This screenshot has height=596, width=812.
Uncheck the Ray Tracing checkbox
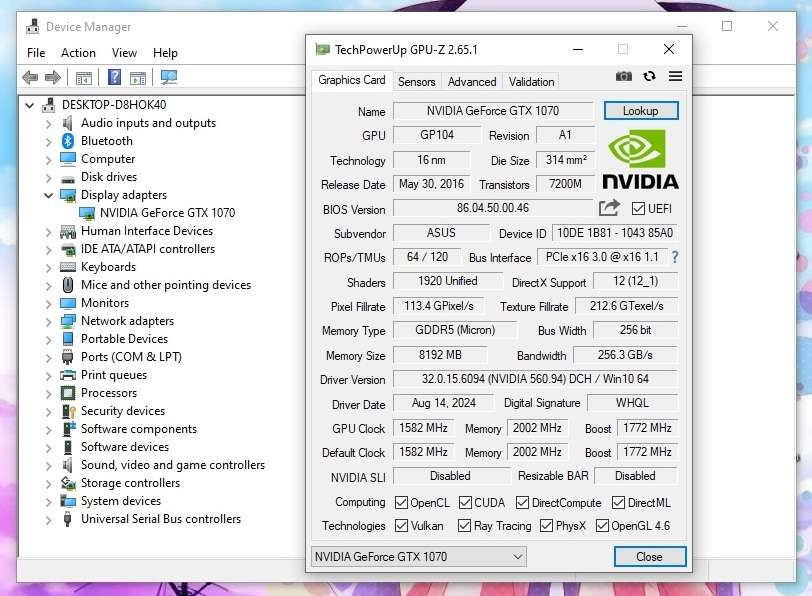463,525
